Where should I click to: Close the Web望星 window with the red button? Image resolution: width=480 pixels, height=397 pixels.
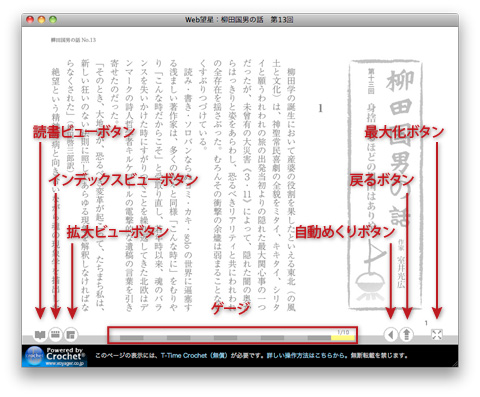click(30, 20)
